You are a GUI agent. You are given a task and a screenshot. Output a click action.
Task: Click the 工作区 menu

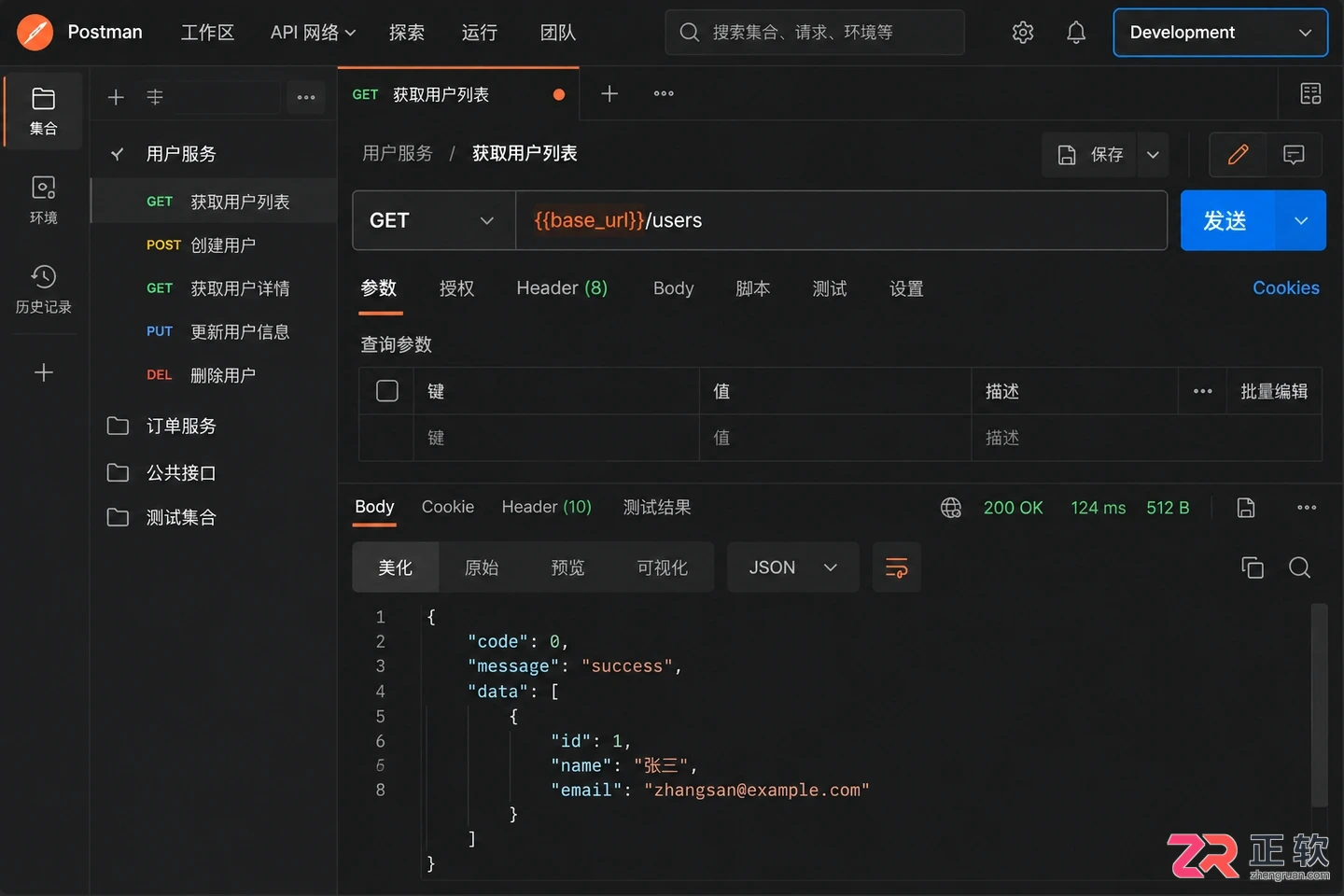click(207, 33)
